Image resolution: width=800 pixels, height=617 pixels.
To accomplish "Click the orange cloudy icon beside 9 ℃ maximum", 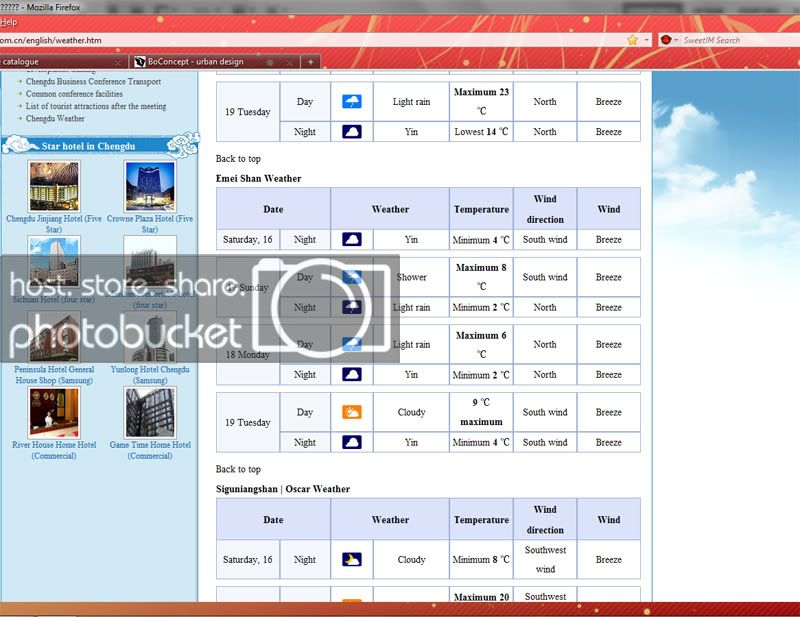I will (352, 412).
